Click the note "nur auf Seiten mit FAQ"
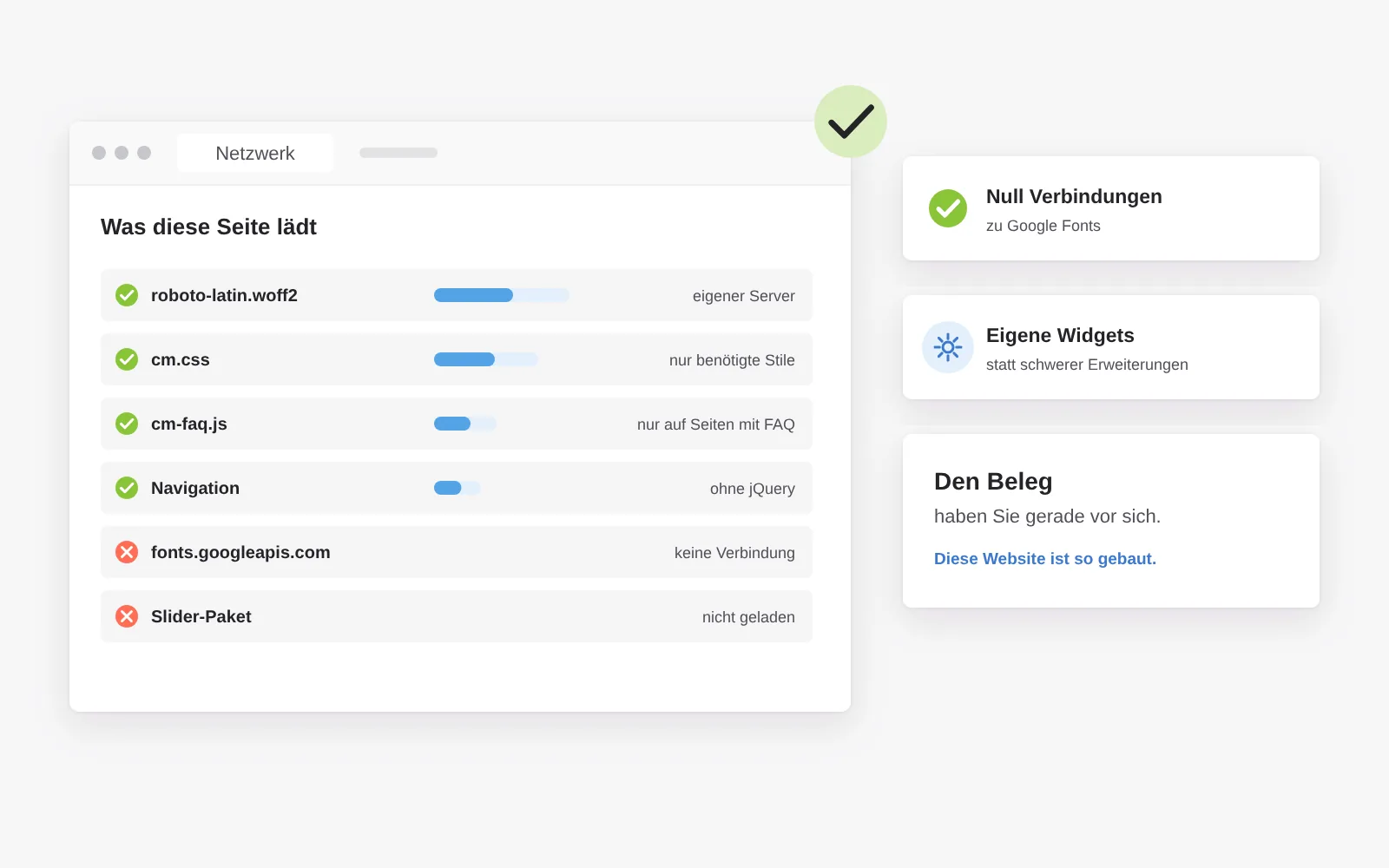This screenshot has width=1389, height=868. (716, 424)
